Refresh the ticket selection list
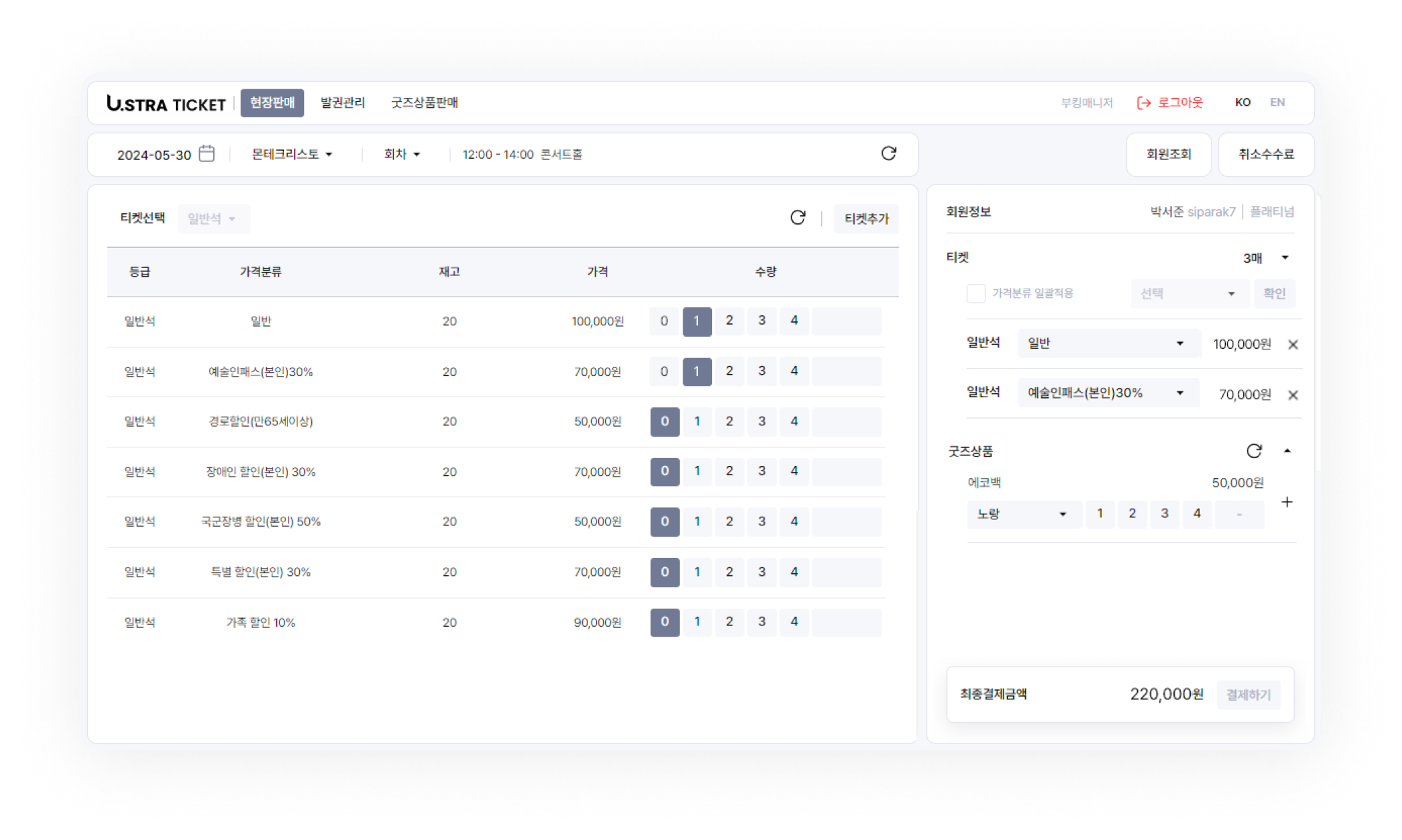Image resolution: width=1402 pixels, height=840 pixels. [x=797, y=218]
